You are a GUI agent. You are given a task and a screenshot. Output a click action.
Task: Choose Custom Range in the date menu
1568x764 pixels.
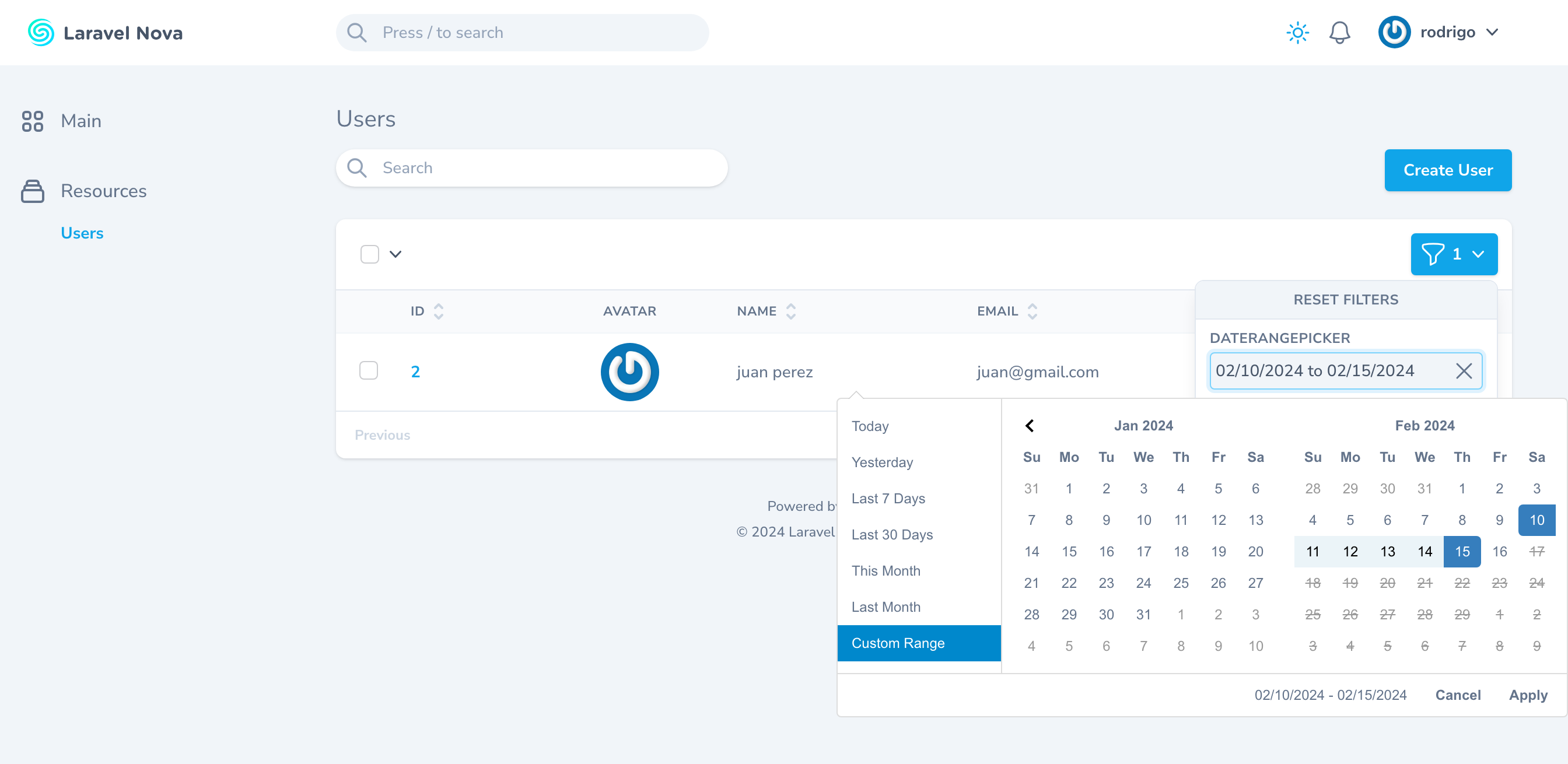(898, 643)
